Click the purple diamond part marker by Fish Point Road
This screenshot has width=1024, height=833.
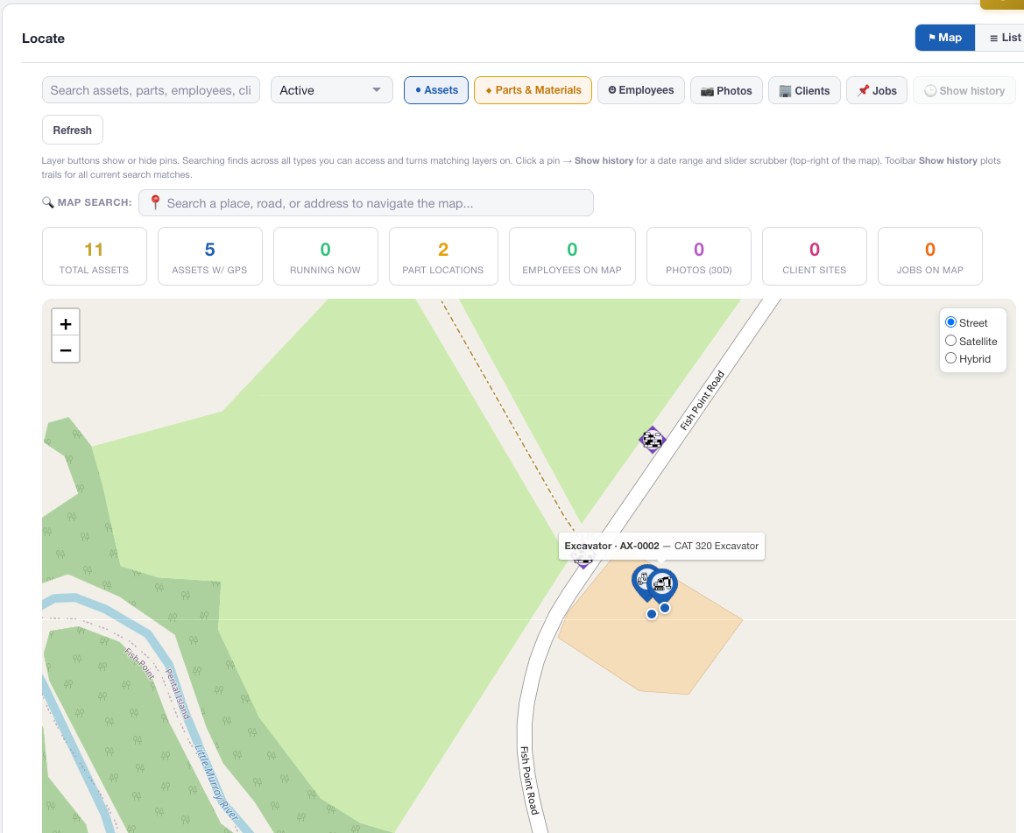(x=652, y=439)
